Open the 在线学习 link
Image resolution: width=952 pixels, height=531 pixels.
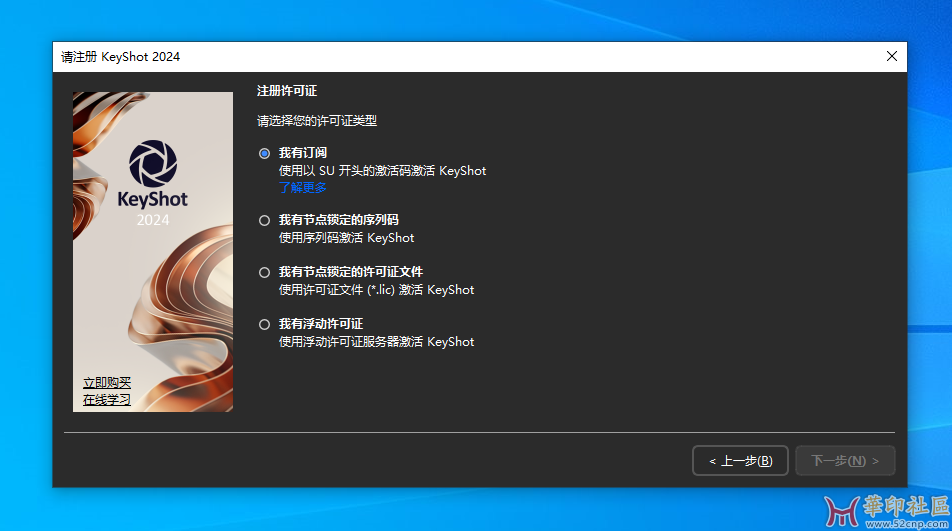(107, 400)
